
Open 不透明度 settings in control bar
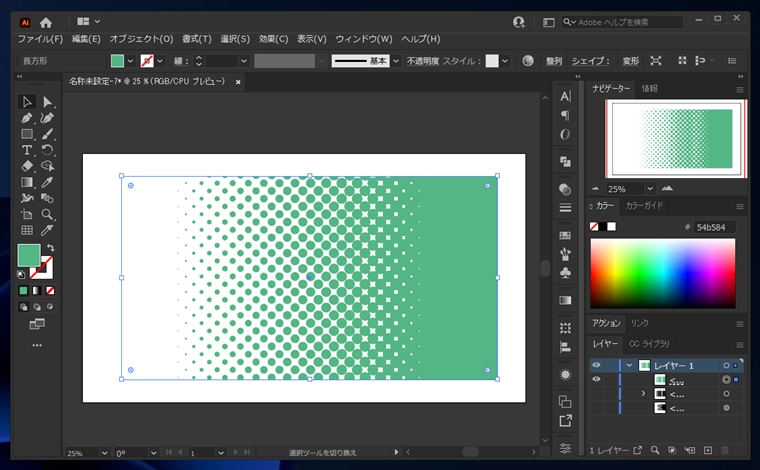click(x=423, y=61)
